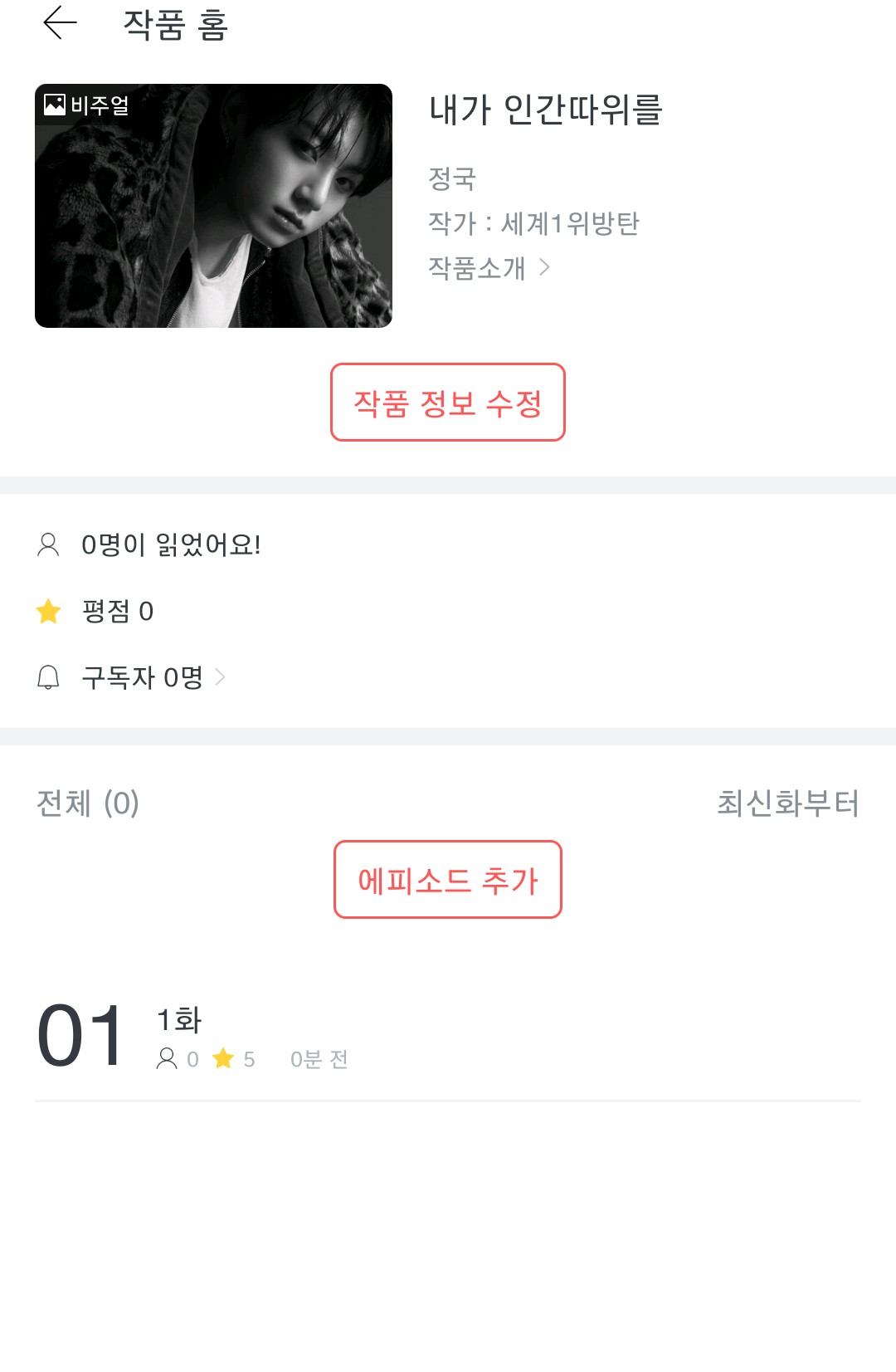The height and width of the screenshot is (1372, 896).
Task: Tap the 정국 character label
Action: [452, 178]
